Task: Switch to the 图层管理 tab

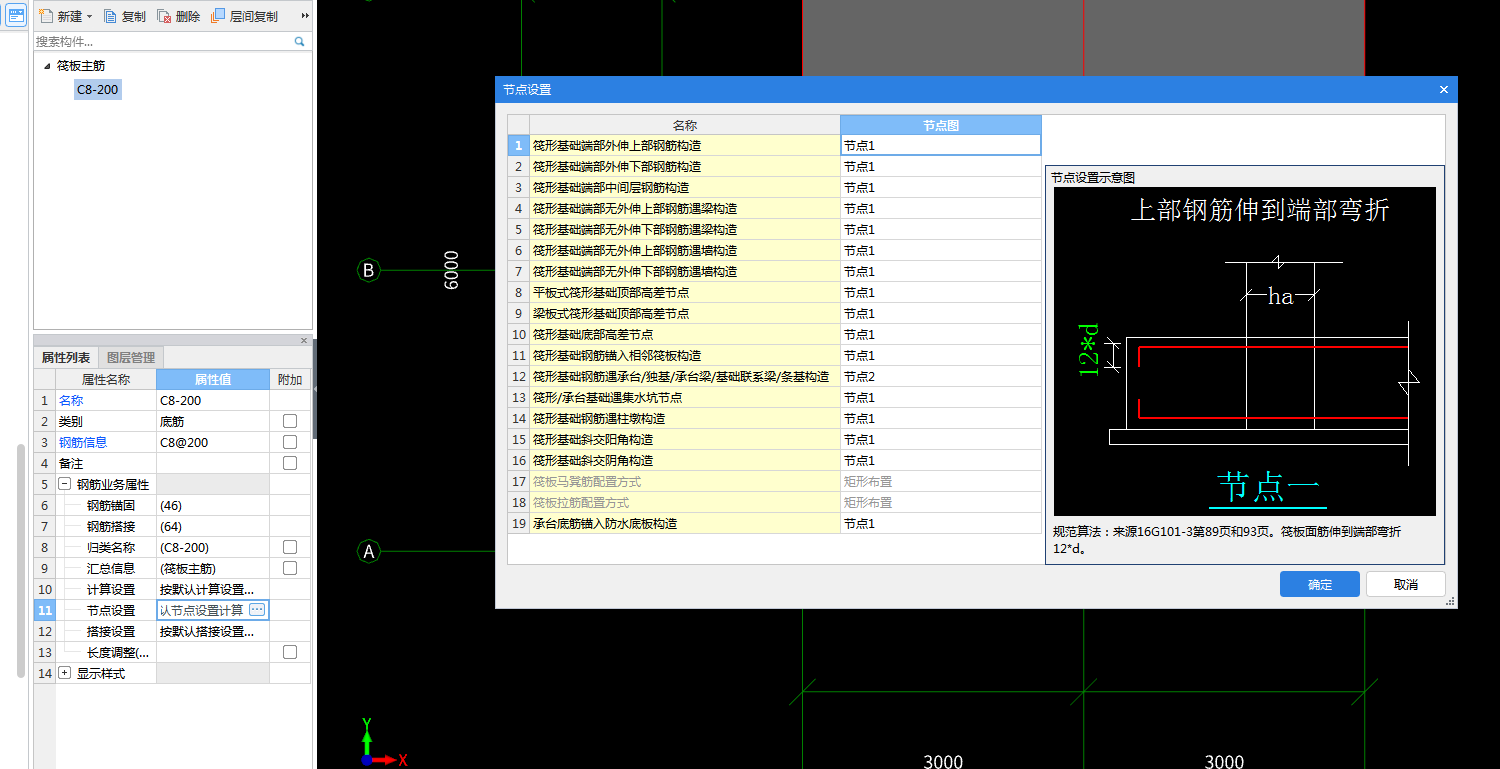Action: click(131, 357)
